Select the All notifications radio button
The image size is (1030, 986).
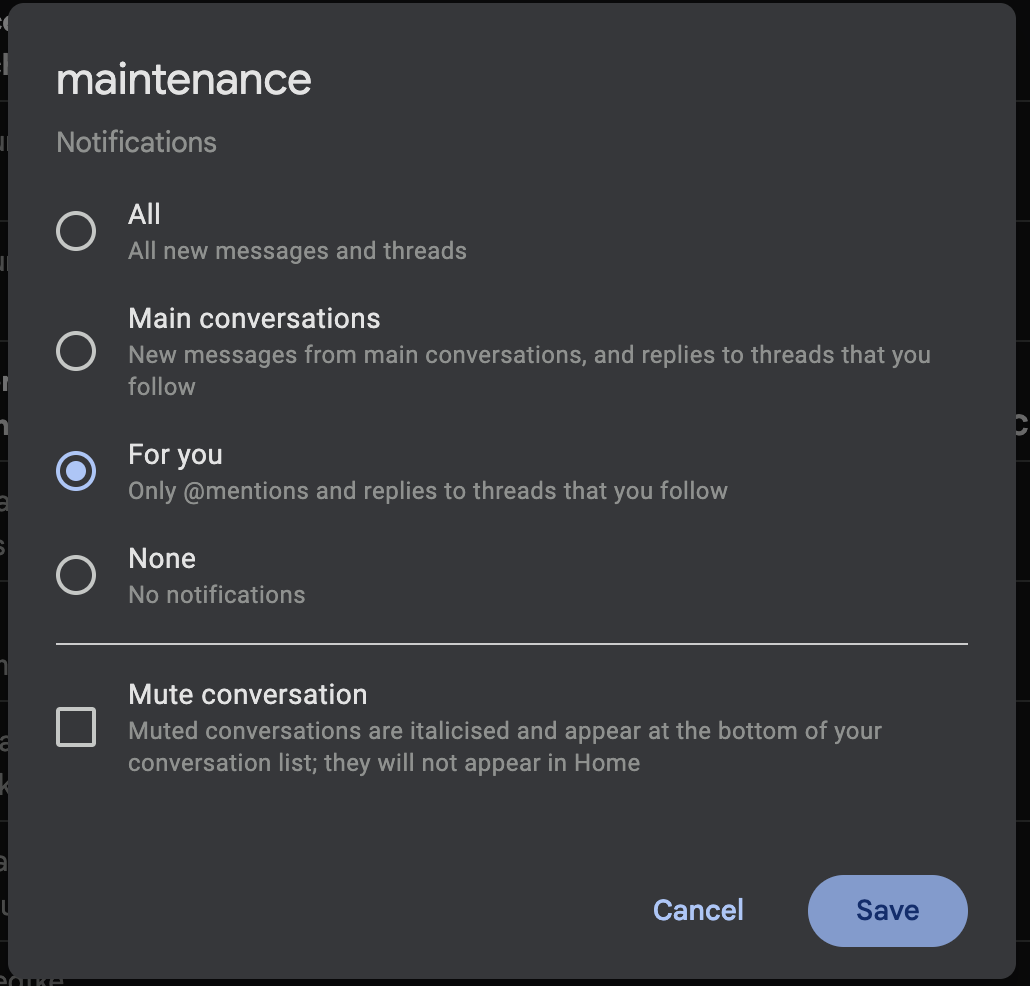(76, 231)
